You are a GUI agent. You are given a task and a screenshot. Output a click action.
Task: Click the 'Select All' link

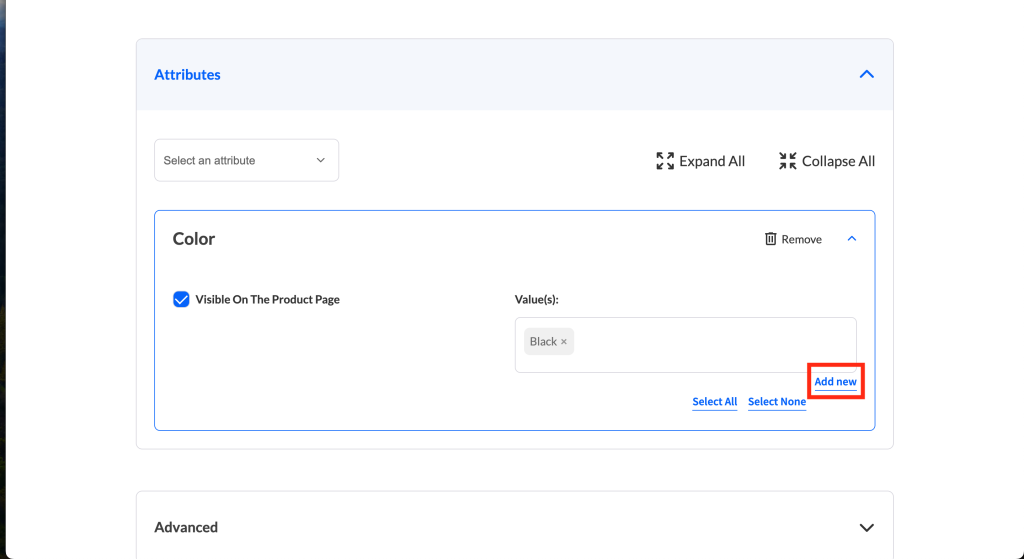click(x=714, y=402)
